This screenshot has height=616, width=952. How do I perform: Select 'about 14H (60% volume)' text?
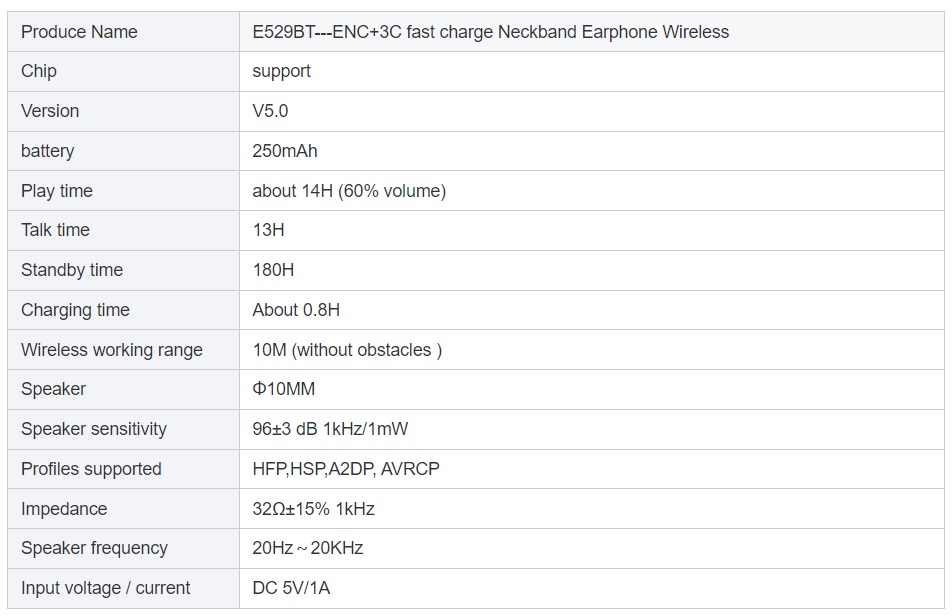pyautogui.click(x=349, y=191)
